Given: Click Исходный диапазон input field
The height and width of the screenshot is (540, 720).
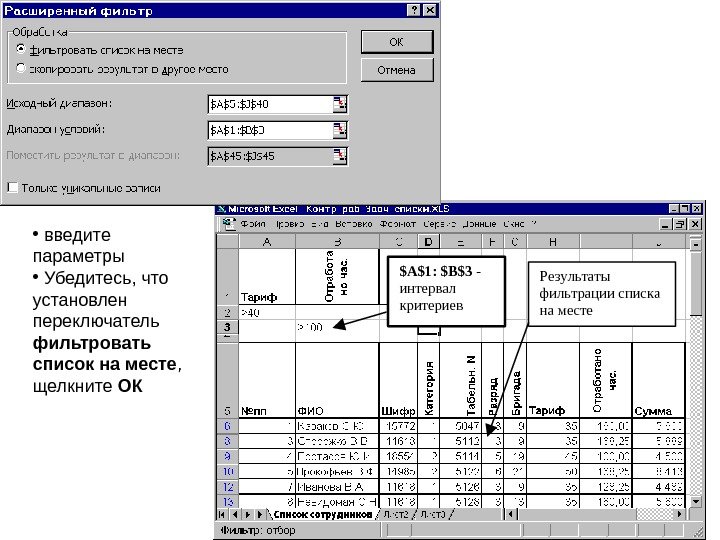Looking at the screenshot, I should 270,104.
